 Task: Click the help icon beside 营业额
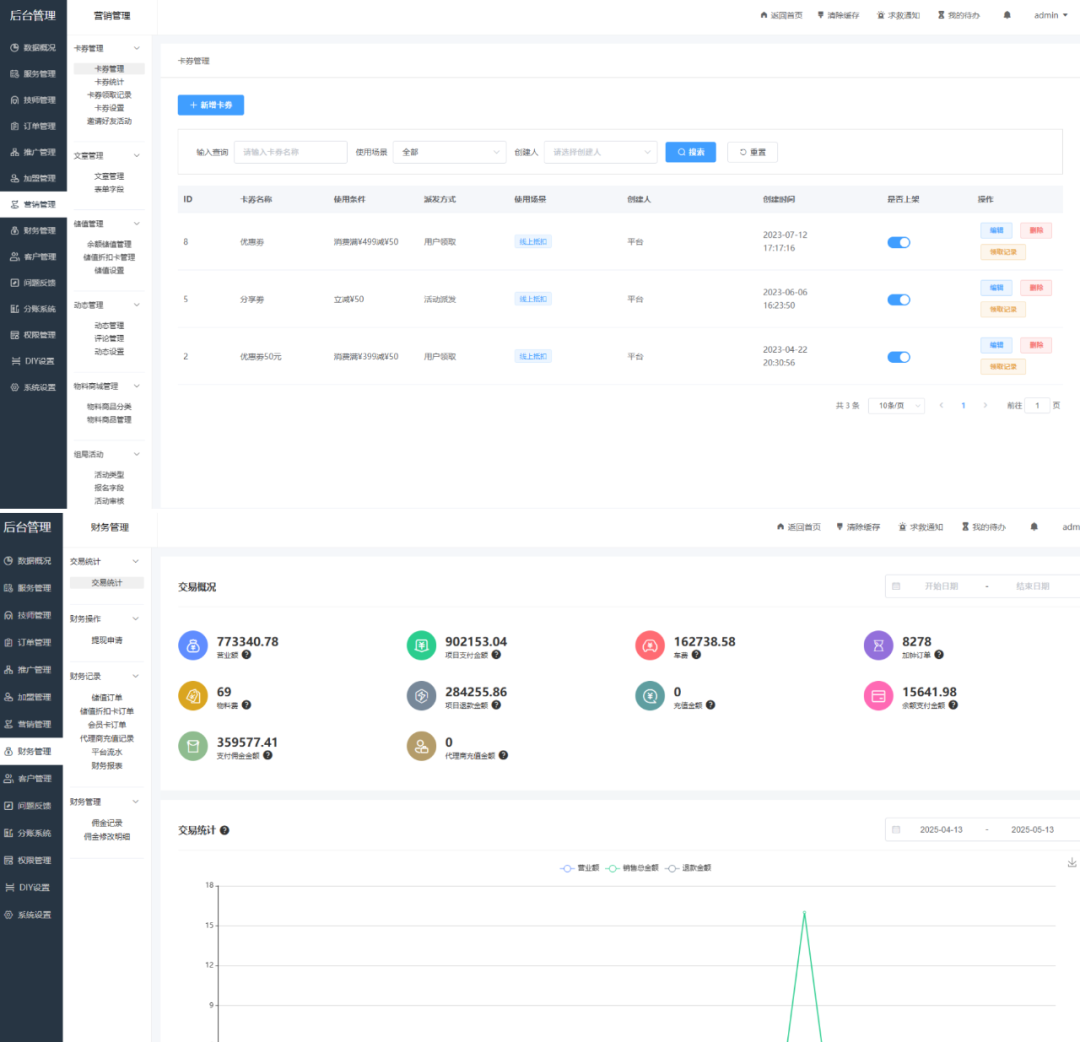[x=246, y=655]
